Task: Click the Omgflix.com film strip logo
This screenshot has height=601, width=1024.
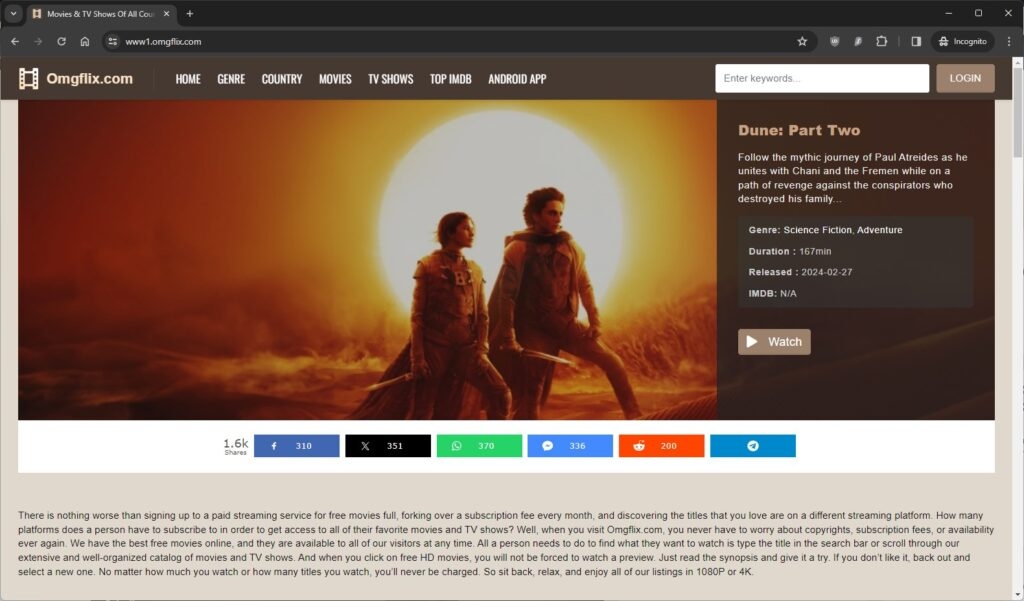Action: coord(28,78)
